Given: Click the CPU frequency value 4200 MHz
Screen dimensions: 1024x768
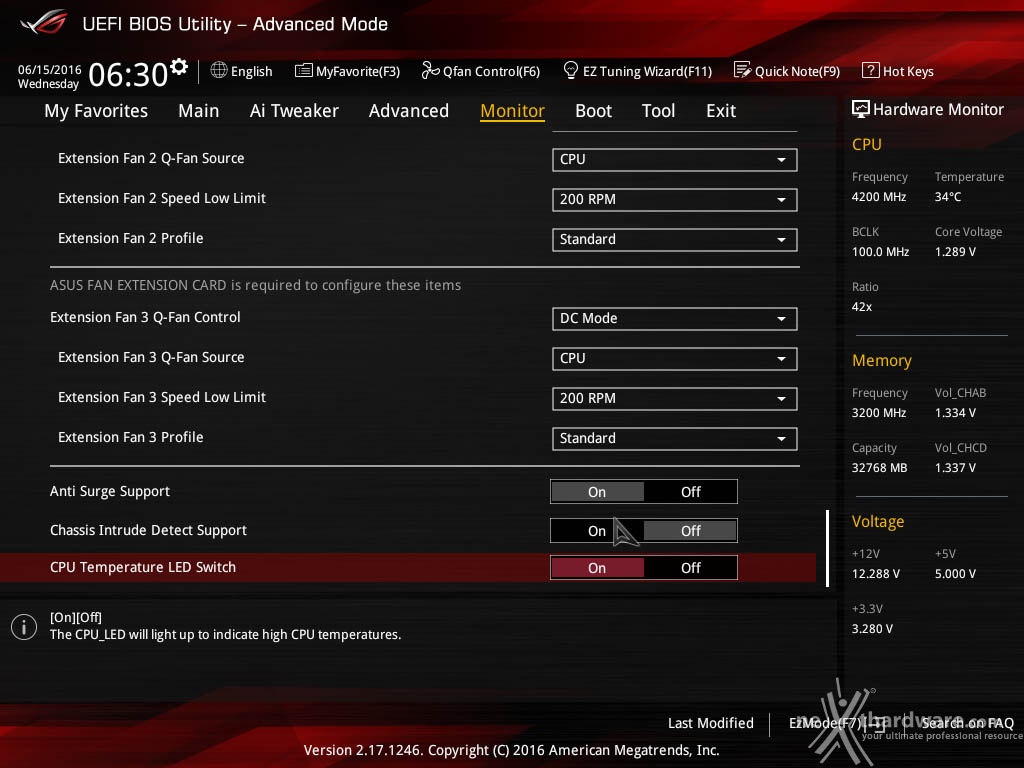Looking at the screenshot, I should [879, 197].
